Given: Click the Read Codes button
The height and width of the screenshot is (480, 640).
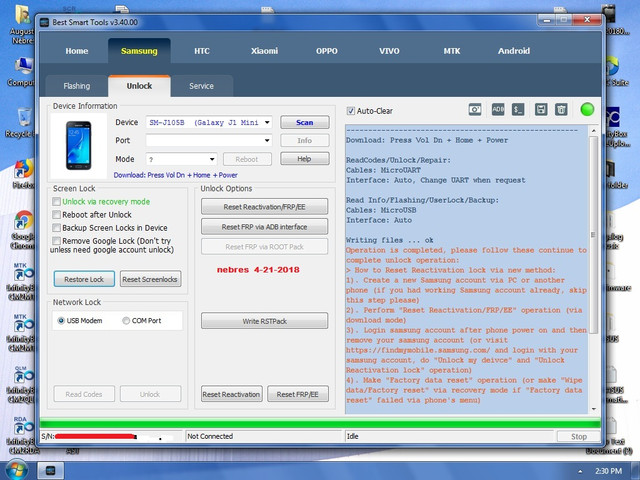Looking at the screenshot, I should [x=84, y=394].
